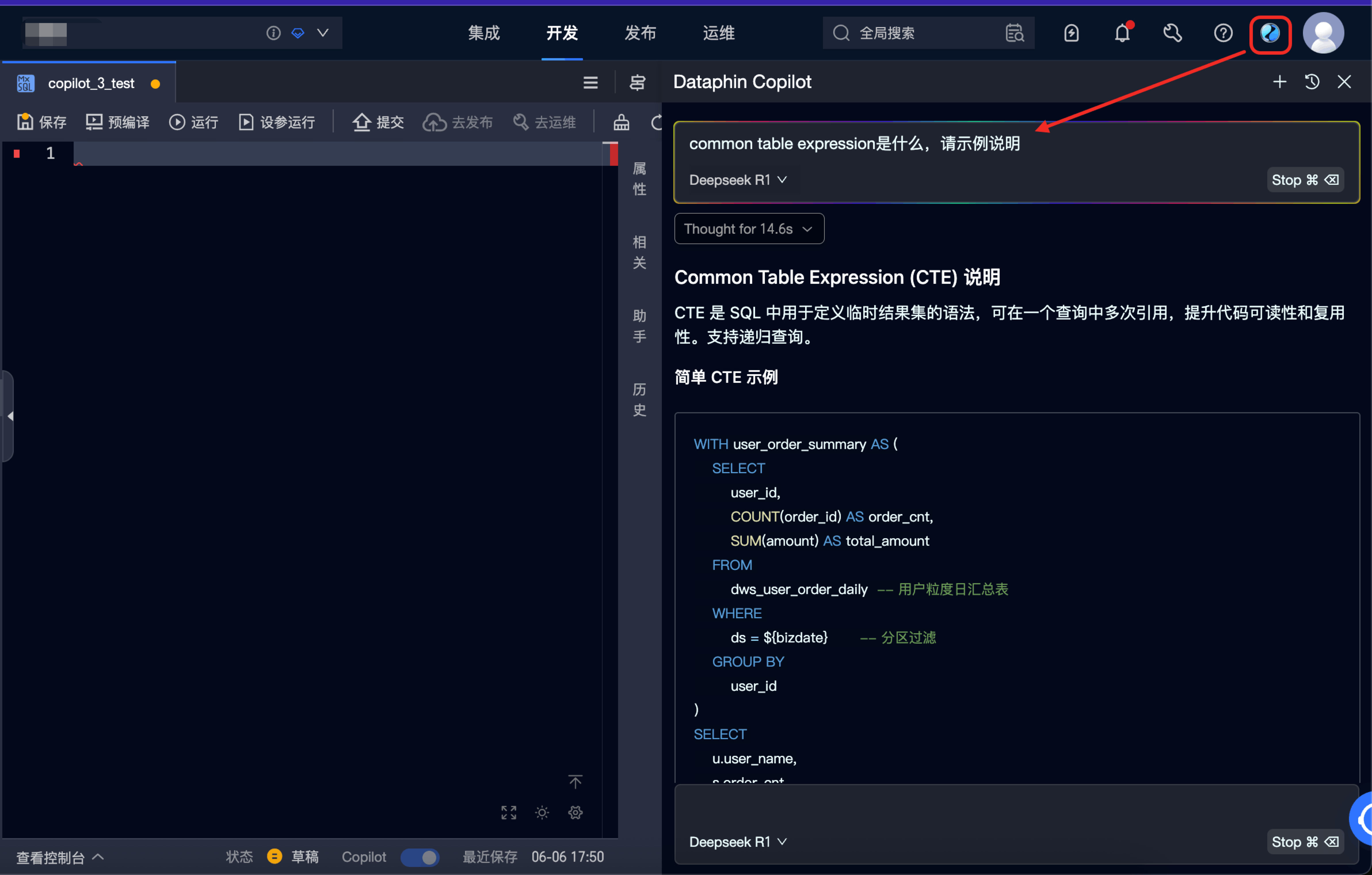Toggle editor fullscreen mode
1372x875 pixels.
coord(508,812)
